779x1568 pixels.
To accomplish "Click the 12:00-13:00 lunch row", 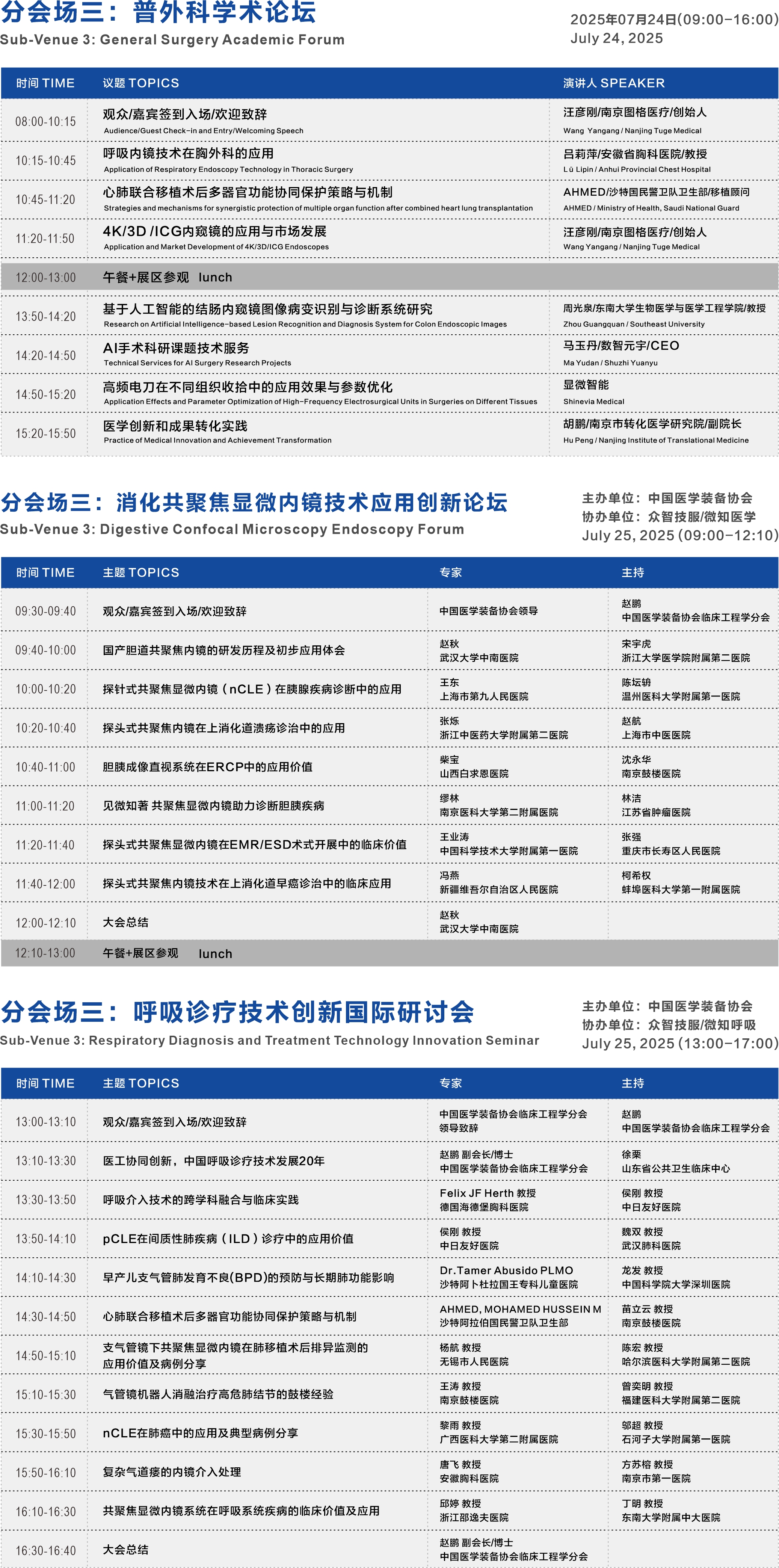I will click(x=389, y=278).
